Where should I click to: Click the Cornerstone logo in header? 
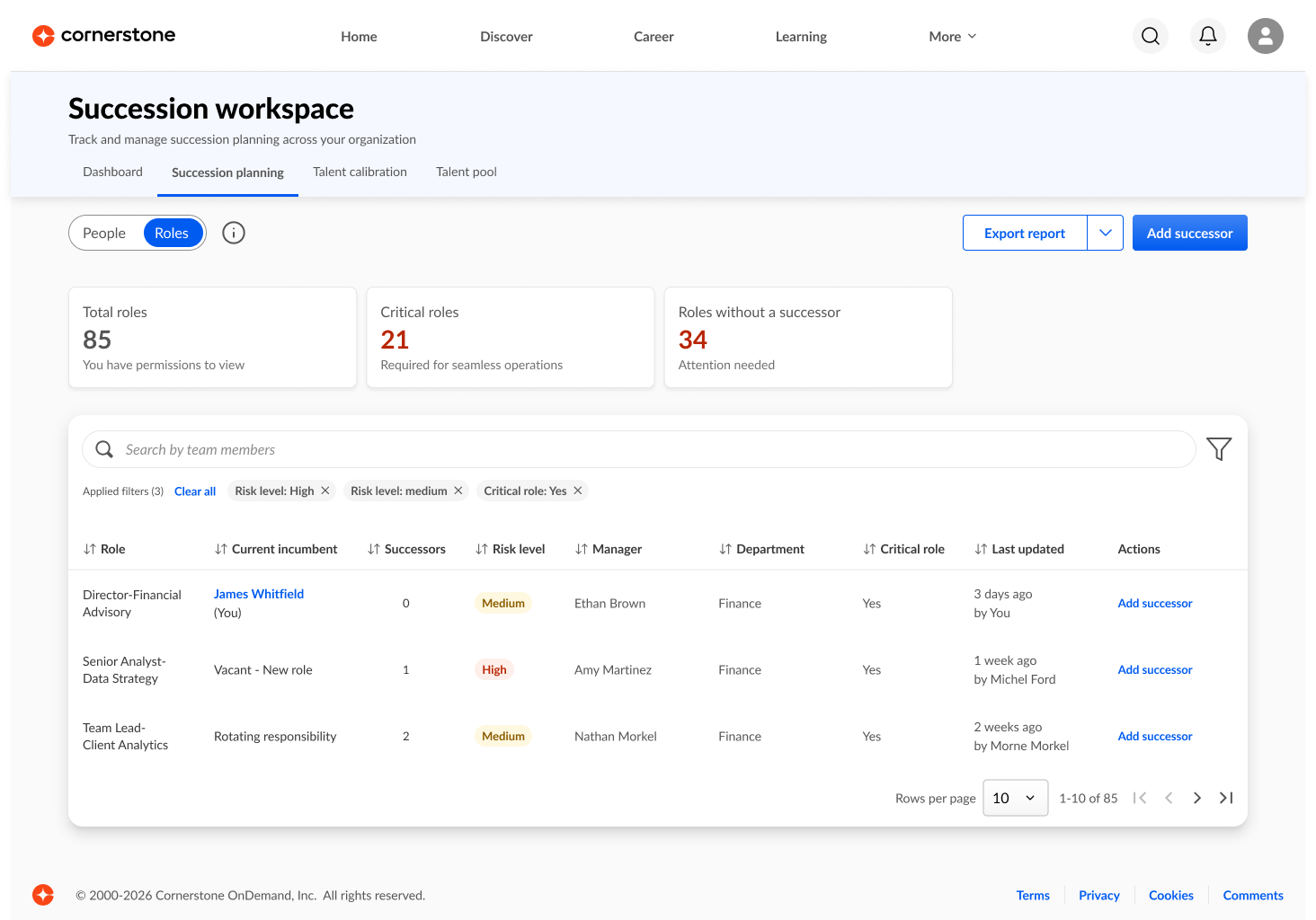[x=103, y=36]
